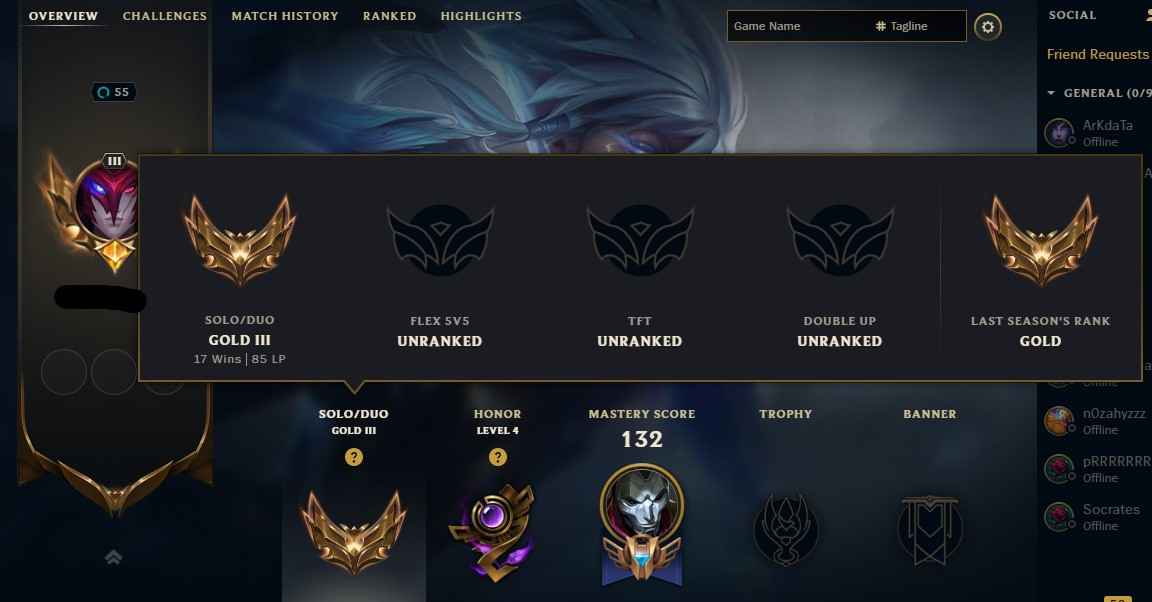Viewport: 1152px width, 602px height.
Task: Click the Solo/Duo emblem below the tooltip
Action: pyautogui.click(x=354, y=531)
